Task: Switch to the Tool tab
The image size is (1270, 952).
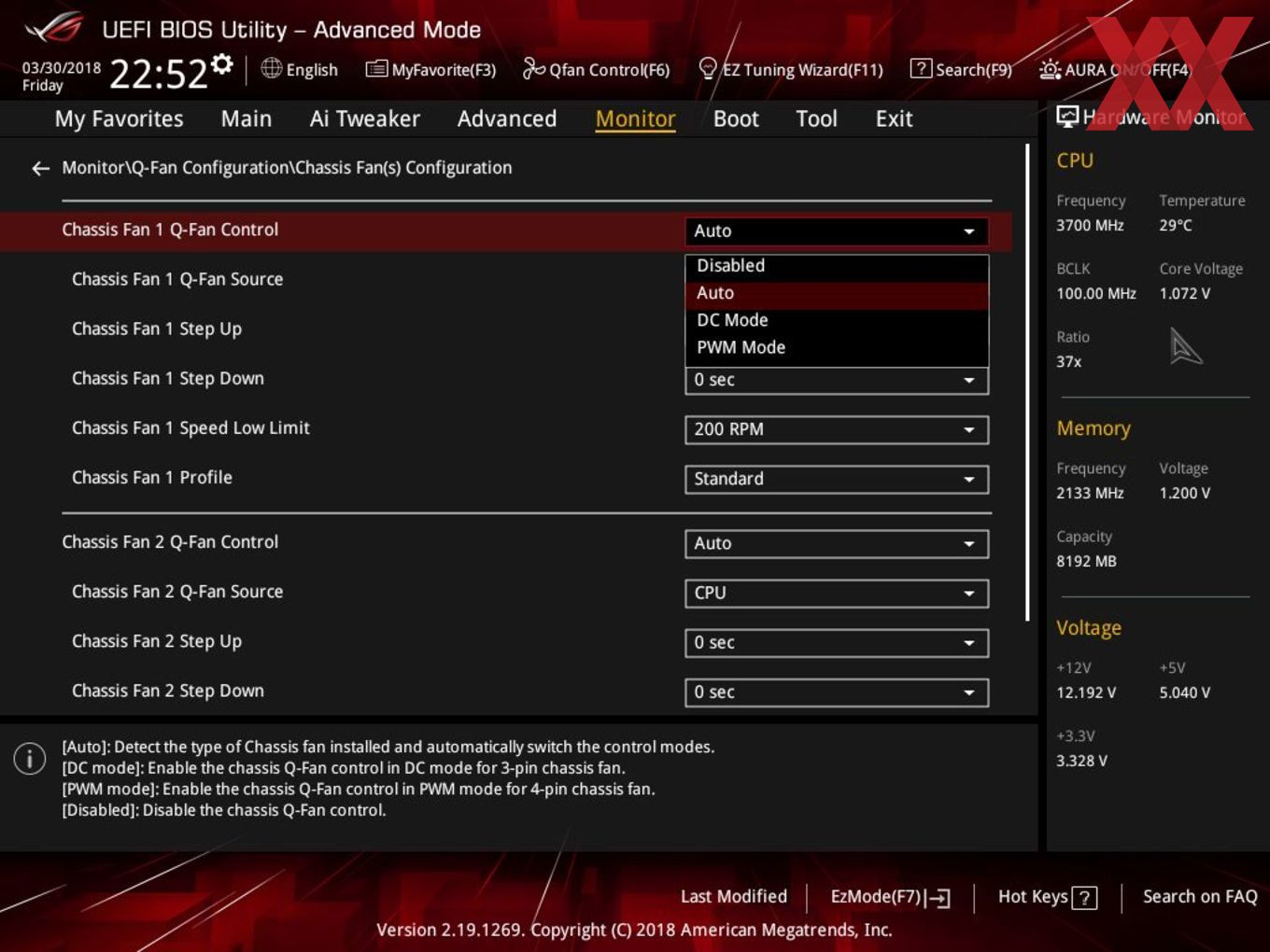Action: click(x=816, y=119)
